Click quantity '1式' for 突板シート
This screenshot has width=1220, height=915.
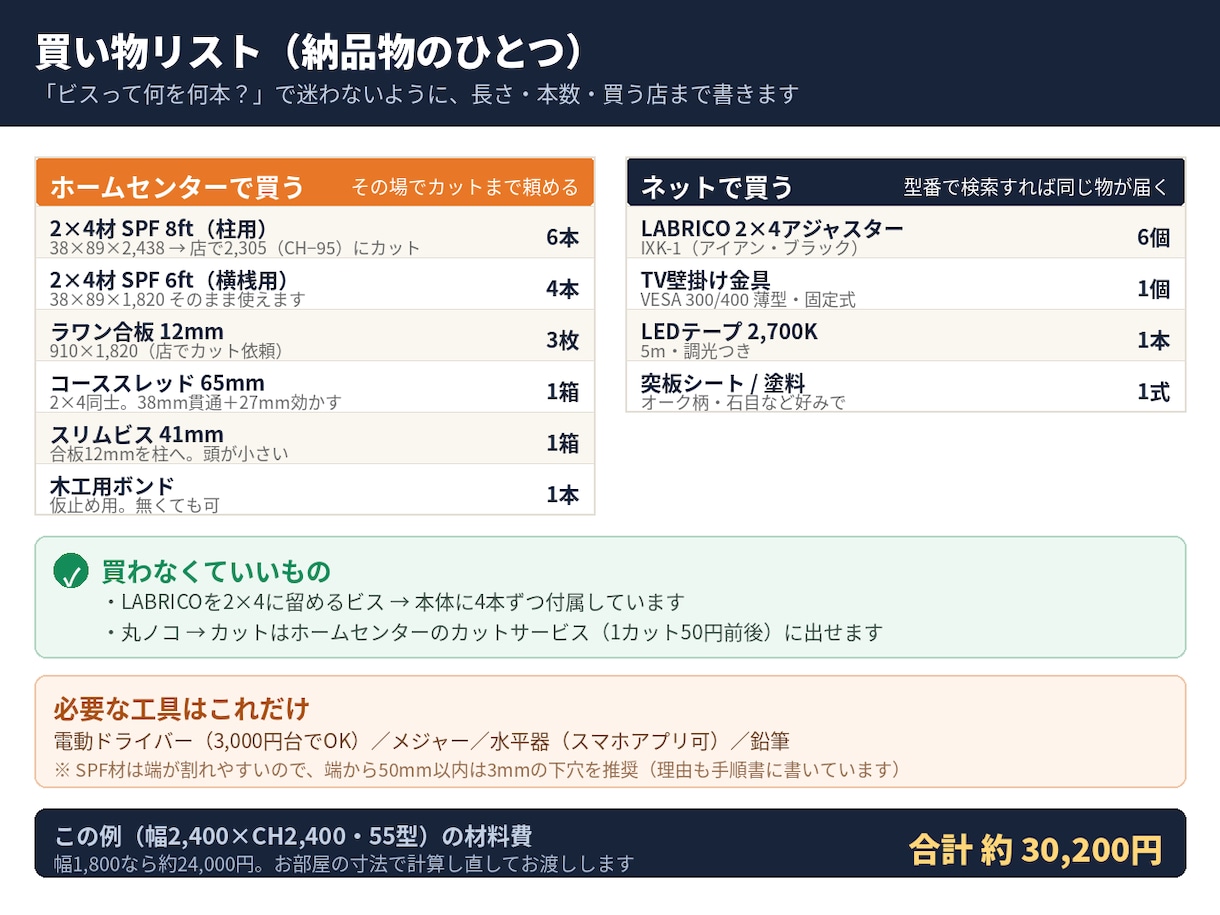[x=1153, y=392]
